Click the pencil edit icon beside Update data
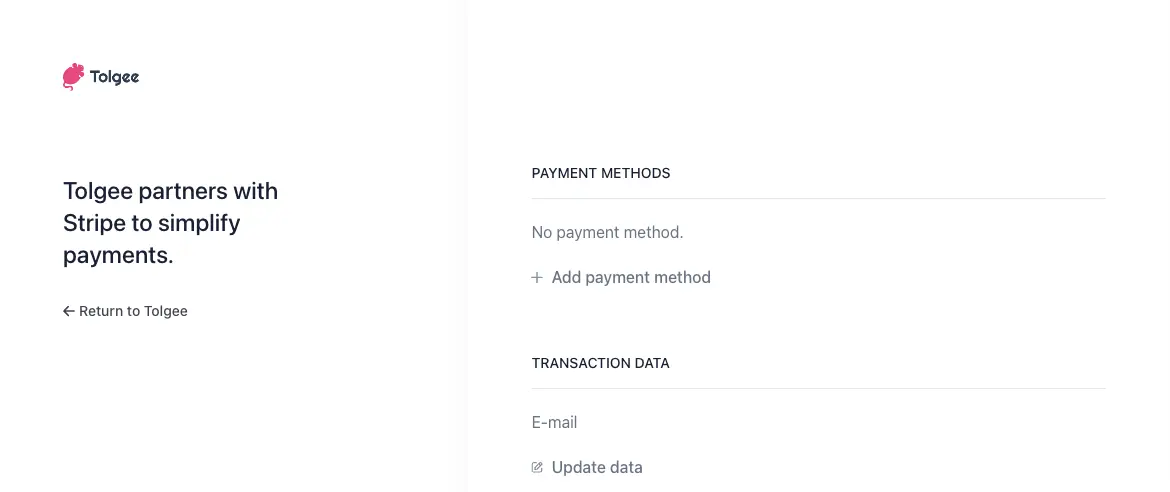The width and height of the screenshot is (1170, 492). [537, 468]
